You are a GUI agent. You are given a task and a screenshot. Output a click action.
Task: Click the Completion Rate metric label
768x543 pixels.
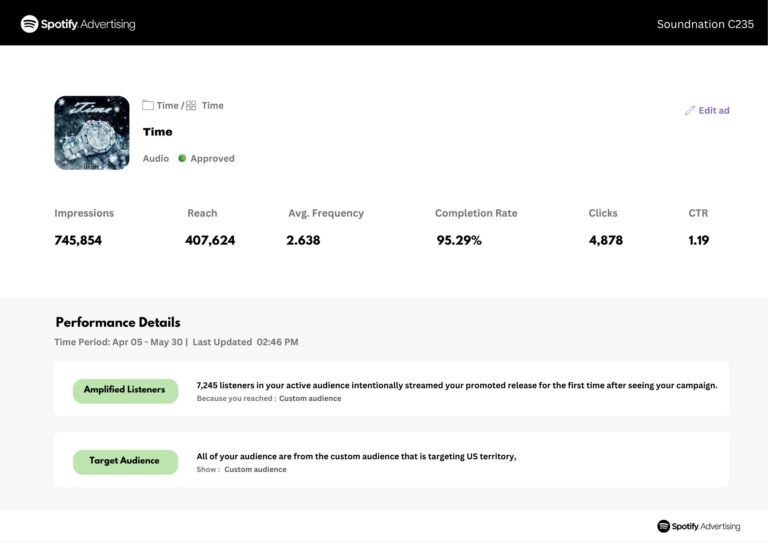click(476, 213)
